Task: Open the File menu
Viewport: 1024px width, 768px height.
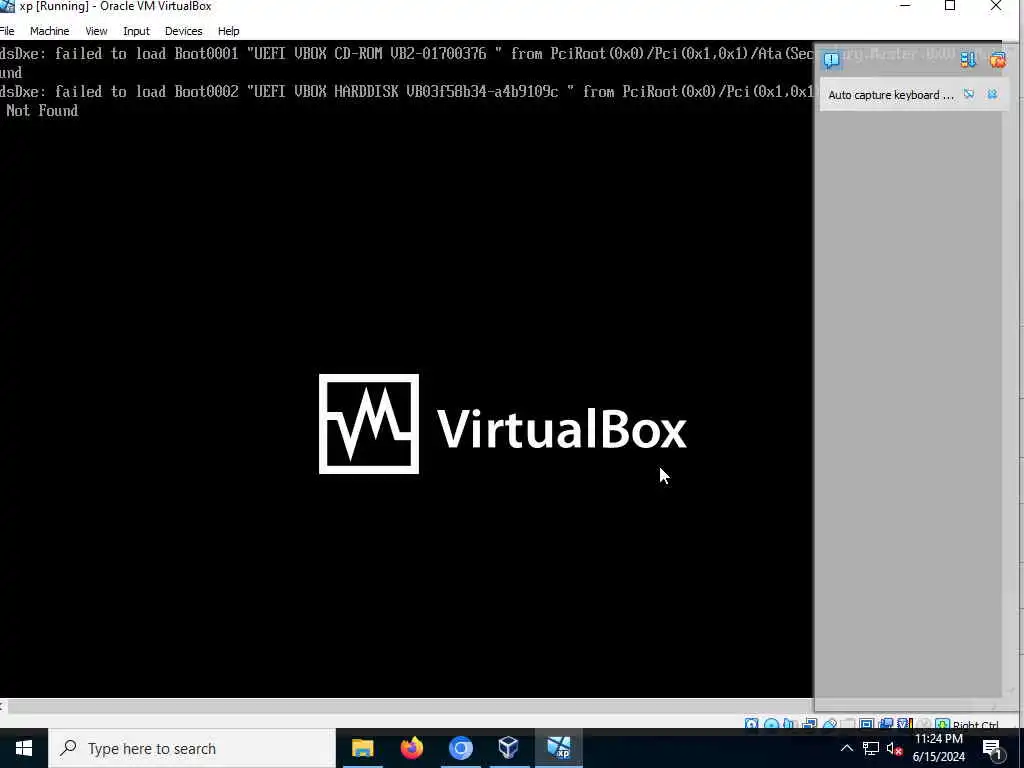Action: (7, 31)
